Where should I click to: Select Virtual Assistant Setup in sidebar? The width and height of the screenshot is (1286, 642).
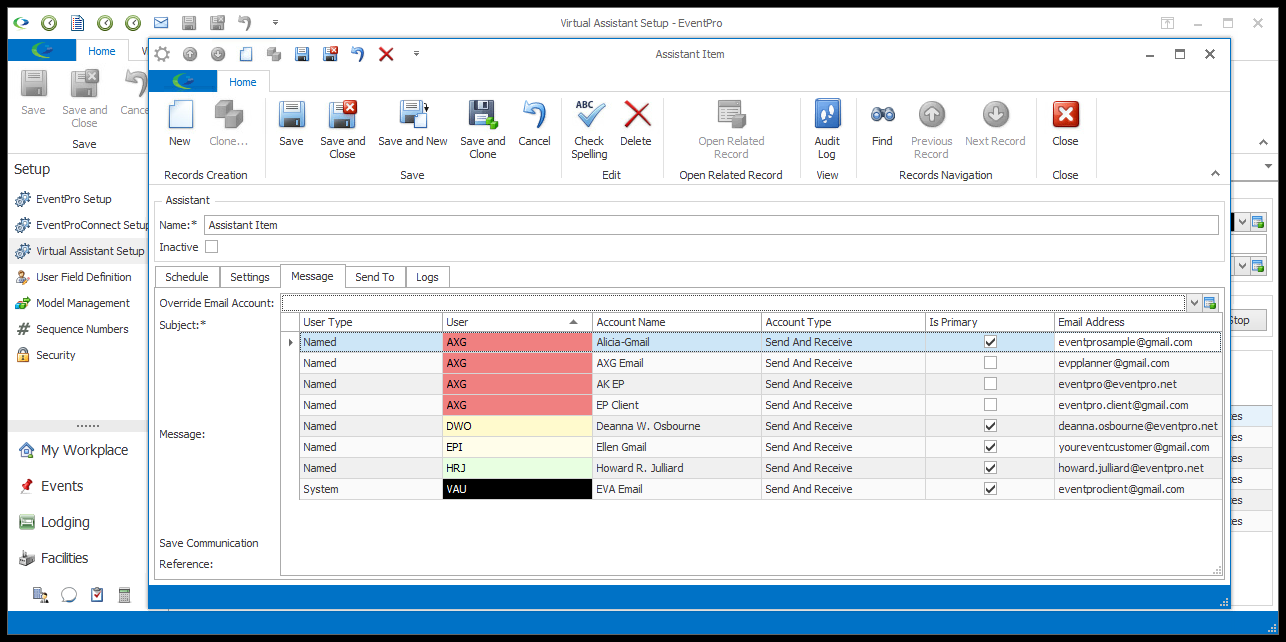tap(80, 251)
